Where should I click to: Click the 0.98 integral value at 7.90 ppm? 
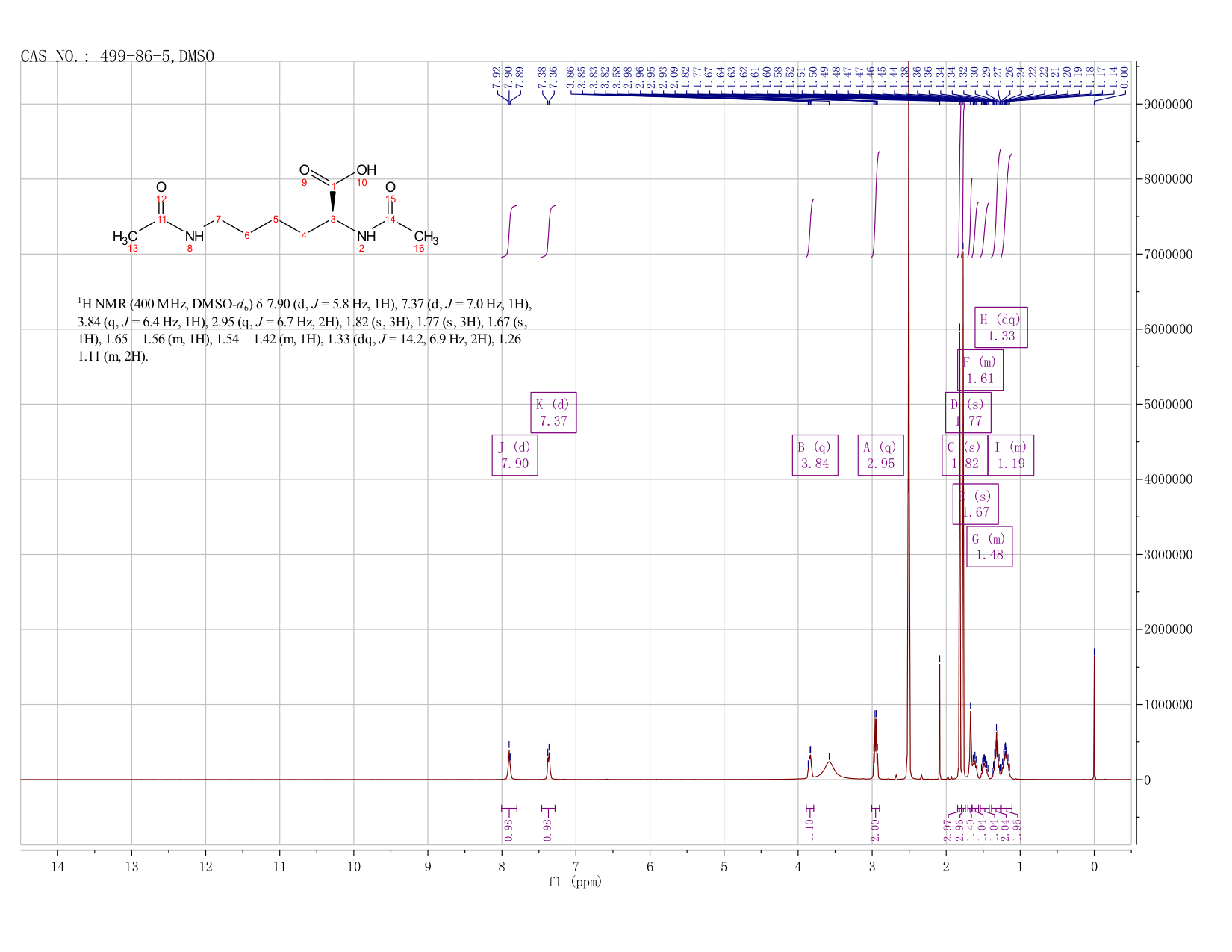(508, 830)
